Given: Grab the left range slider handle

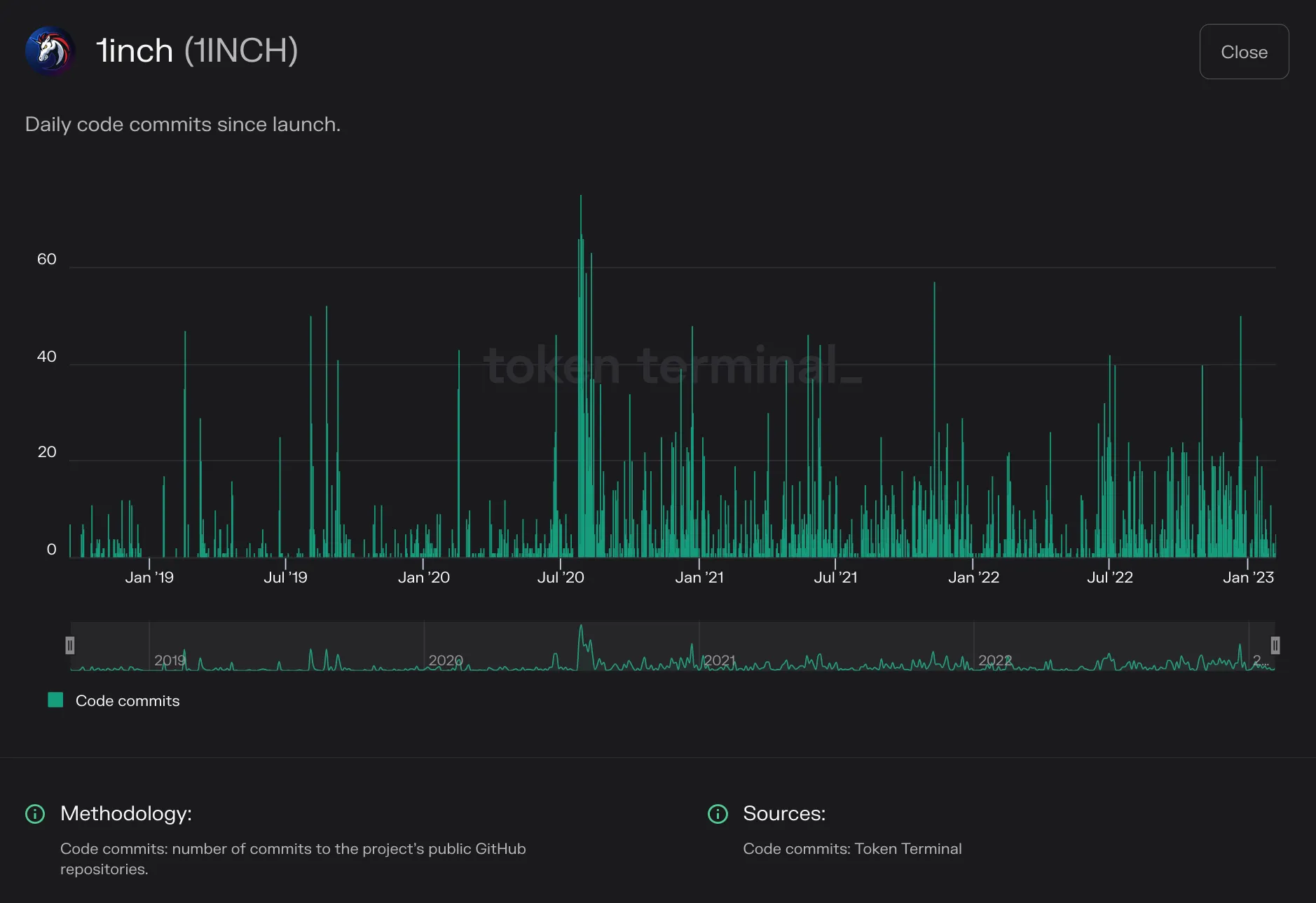Looking at the screenshot, I should (x=70, y=645).
